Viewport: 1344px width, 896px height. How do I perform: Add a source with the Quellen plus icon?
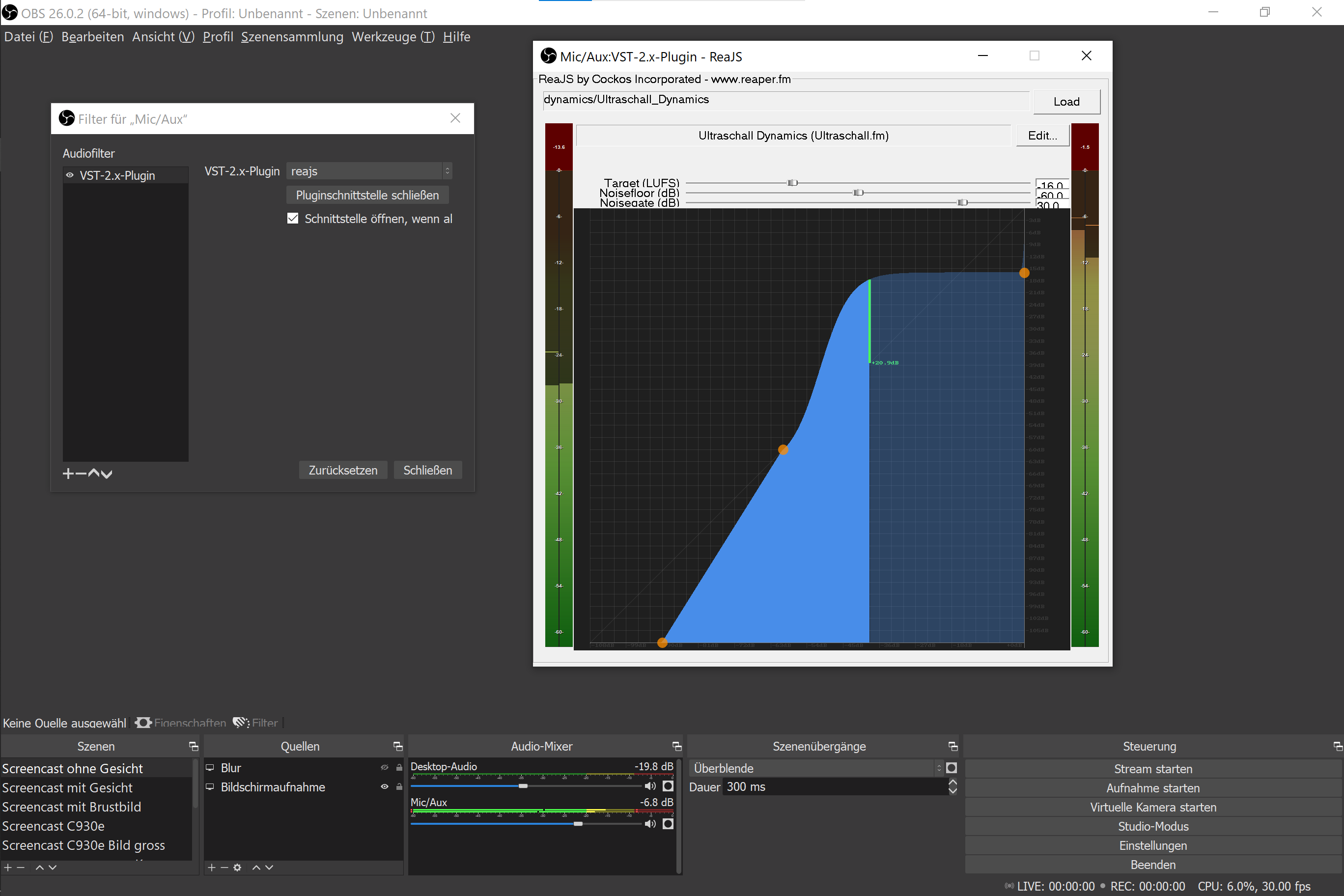[x=211, y=868]
